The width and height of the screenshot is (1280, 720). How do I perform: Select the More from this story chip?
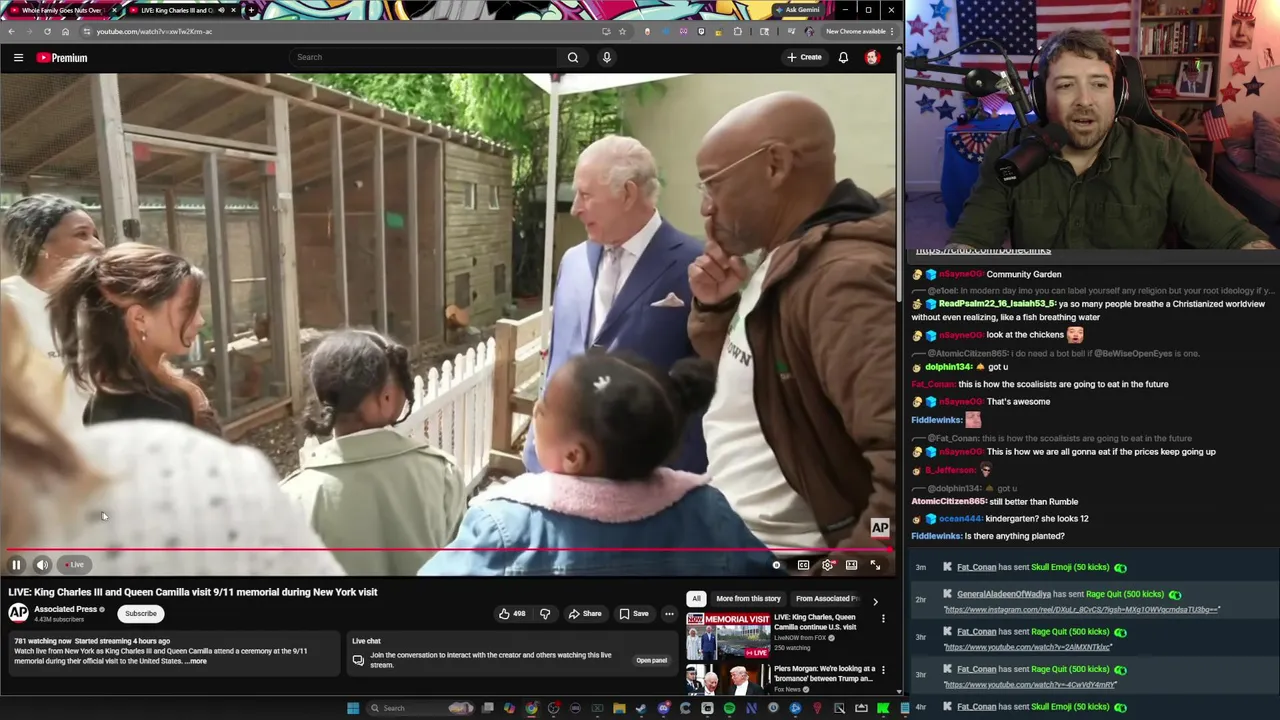coord(748,598)
